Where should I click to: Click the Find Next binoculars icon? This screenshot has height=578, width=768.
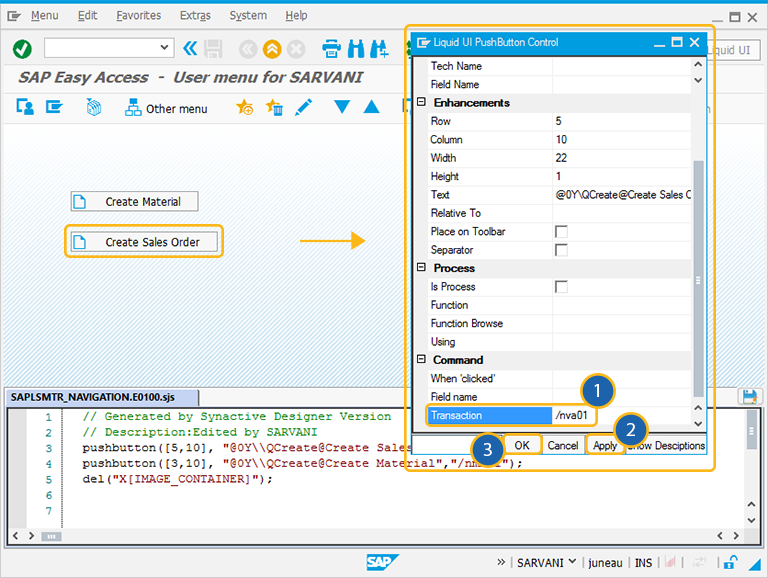[380, 48]
